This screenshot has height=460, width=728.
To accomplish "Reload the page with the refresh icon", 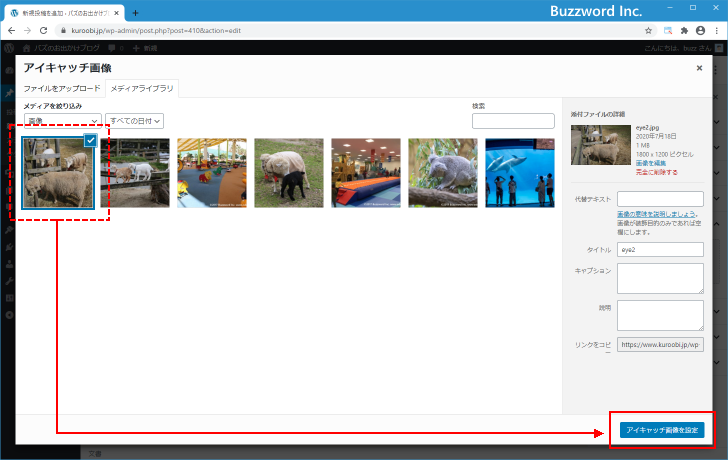I will pyautogui.click(x=47, y=31).
